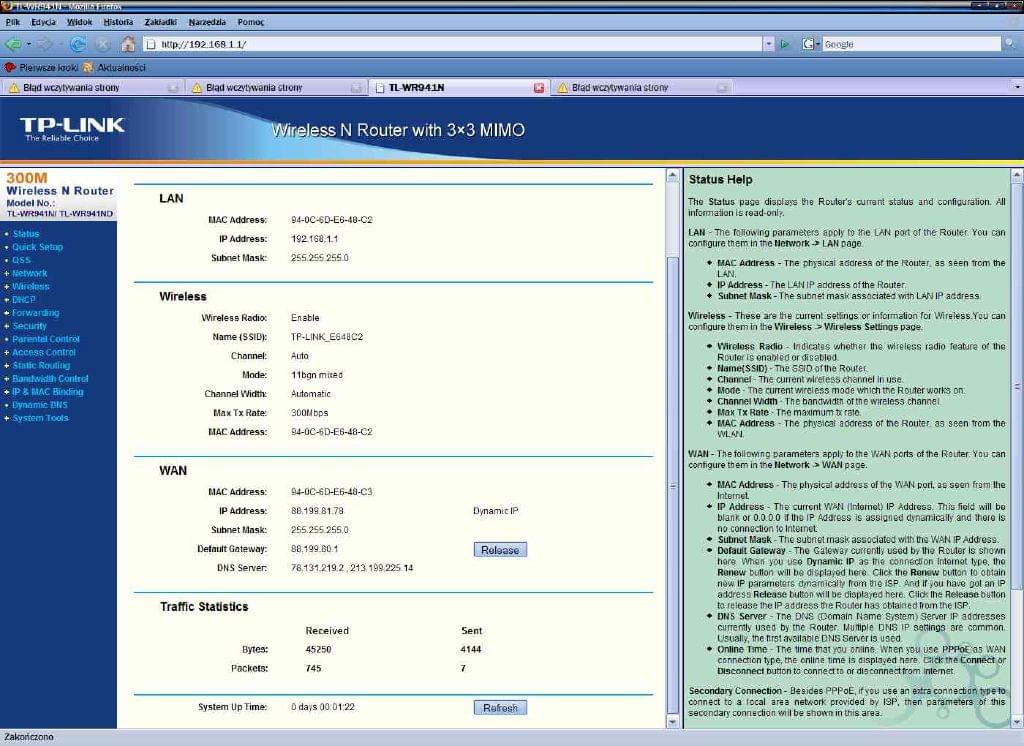The image size is (1024, 746).
Task: Go back using the Firefox back arrow
Action: pos(13,44)
